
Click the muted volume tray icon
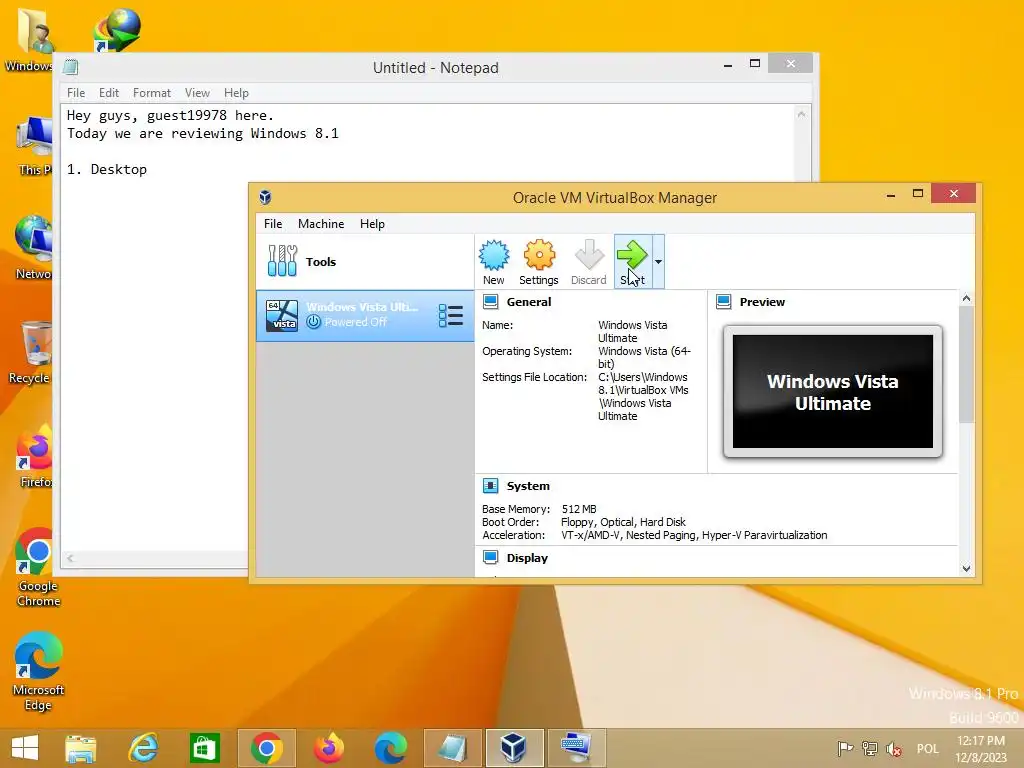(894, 748)
